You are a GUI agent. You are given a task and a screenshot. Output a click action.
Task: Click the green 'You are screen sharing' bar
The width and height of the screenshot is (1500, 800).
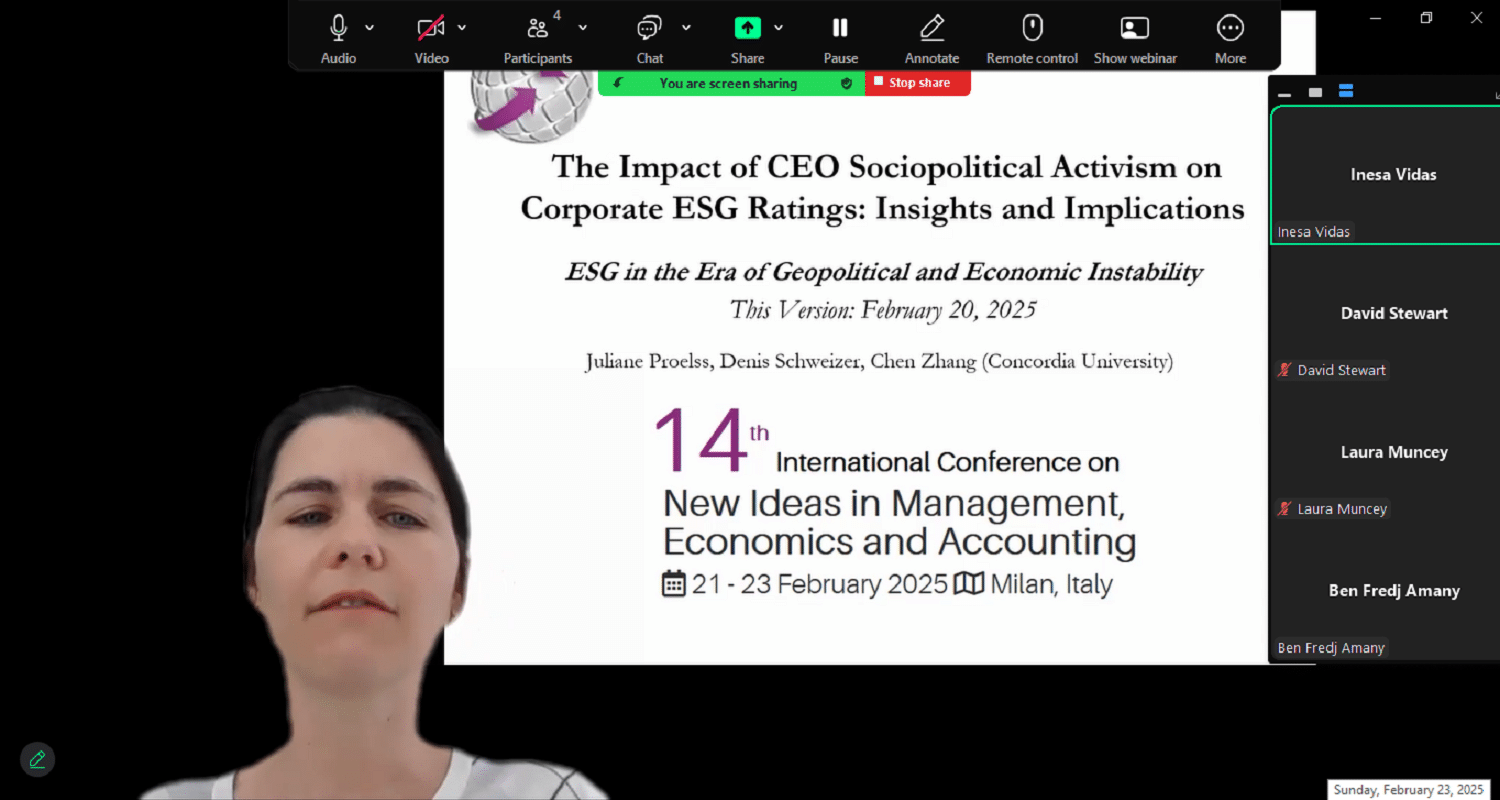tap(728, 84)
